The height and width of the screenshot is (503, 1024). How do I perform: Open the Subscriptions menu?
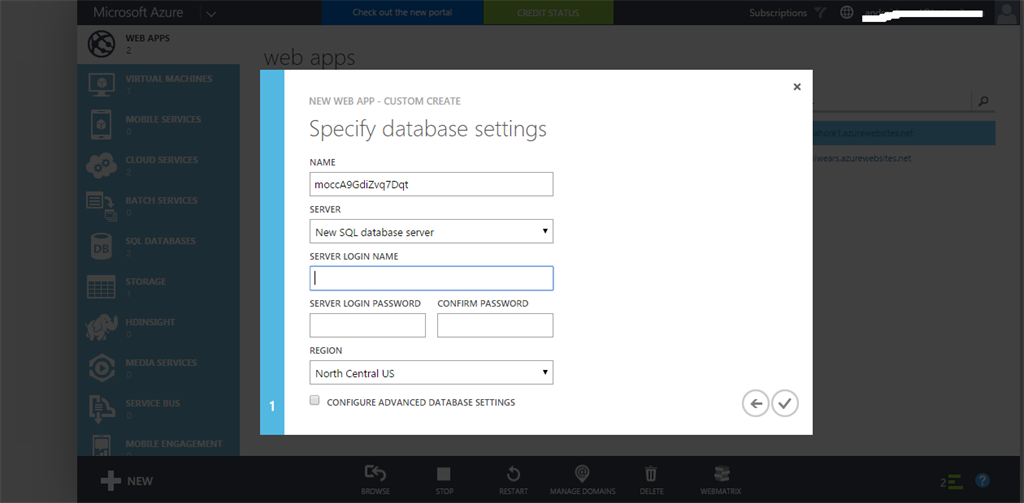(778, 12)
